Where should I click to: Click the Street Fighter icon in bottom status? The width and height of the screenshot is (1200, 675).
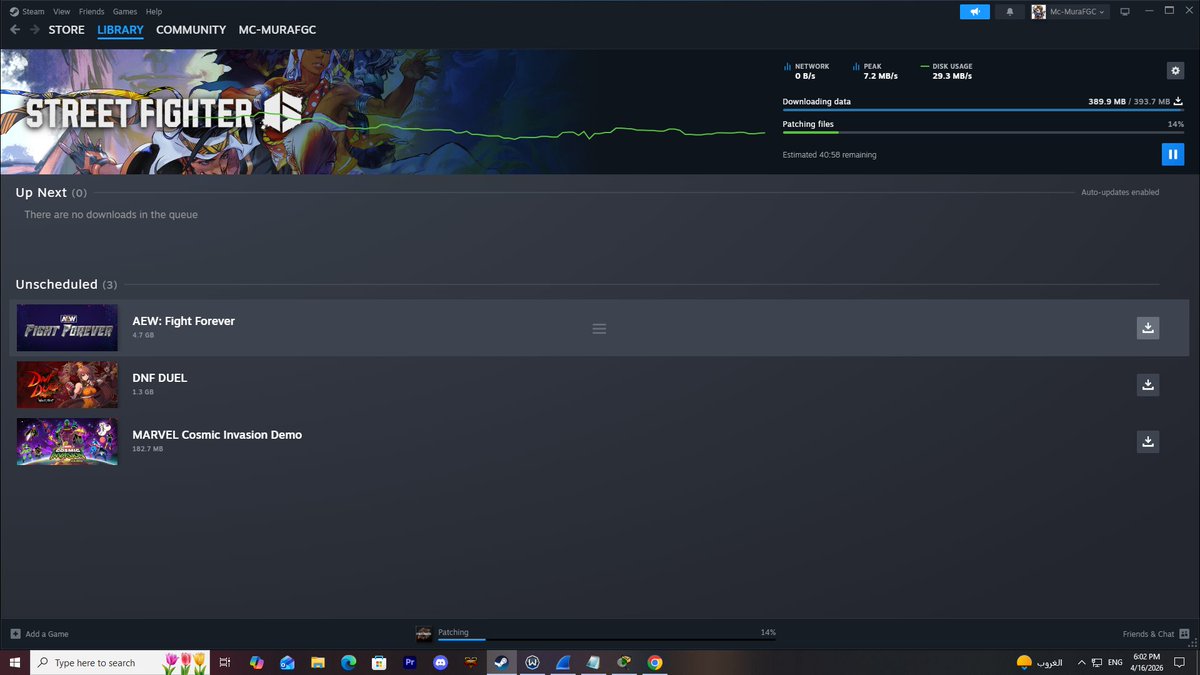click(x=424, y=633)
